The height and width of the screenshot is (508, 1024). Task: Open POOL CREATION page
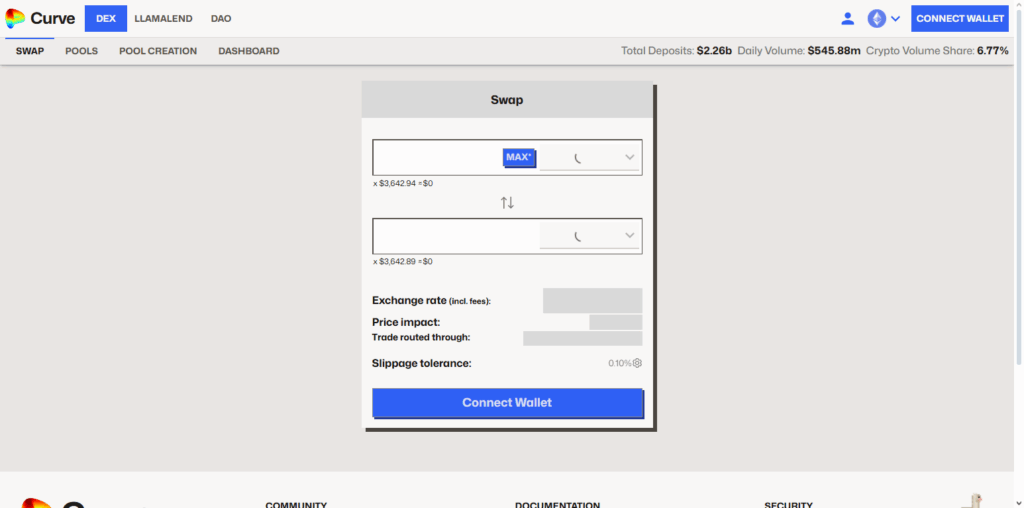pyautogui.click(x=158, y=51)
